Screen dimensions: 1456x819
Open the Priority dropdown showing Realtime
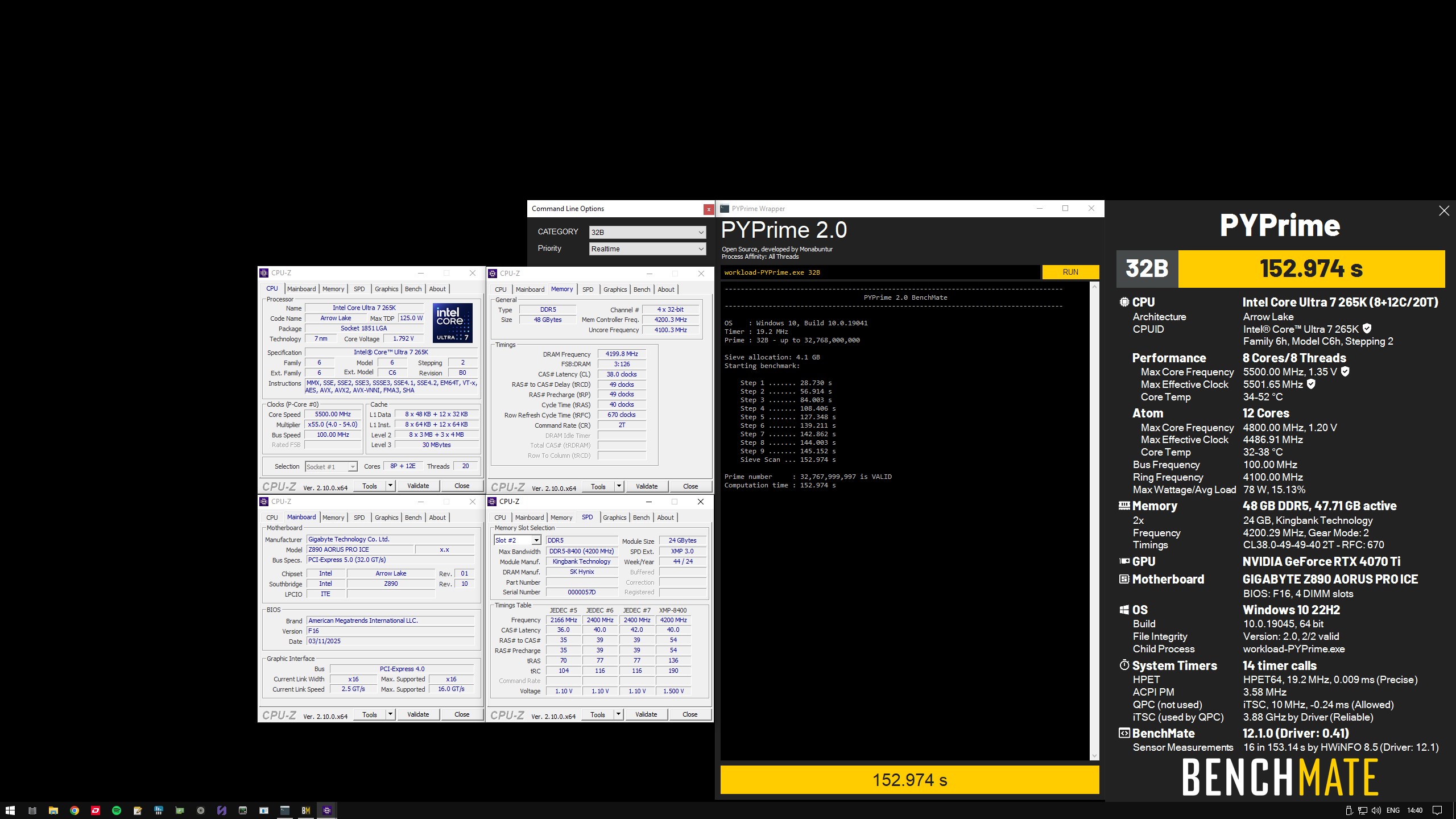click(647, 249)
